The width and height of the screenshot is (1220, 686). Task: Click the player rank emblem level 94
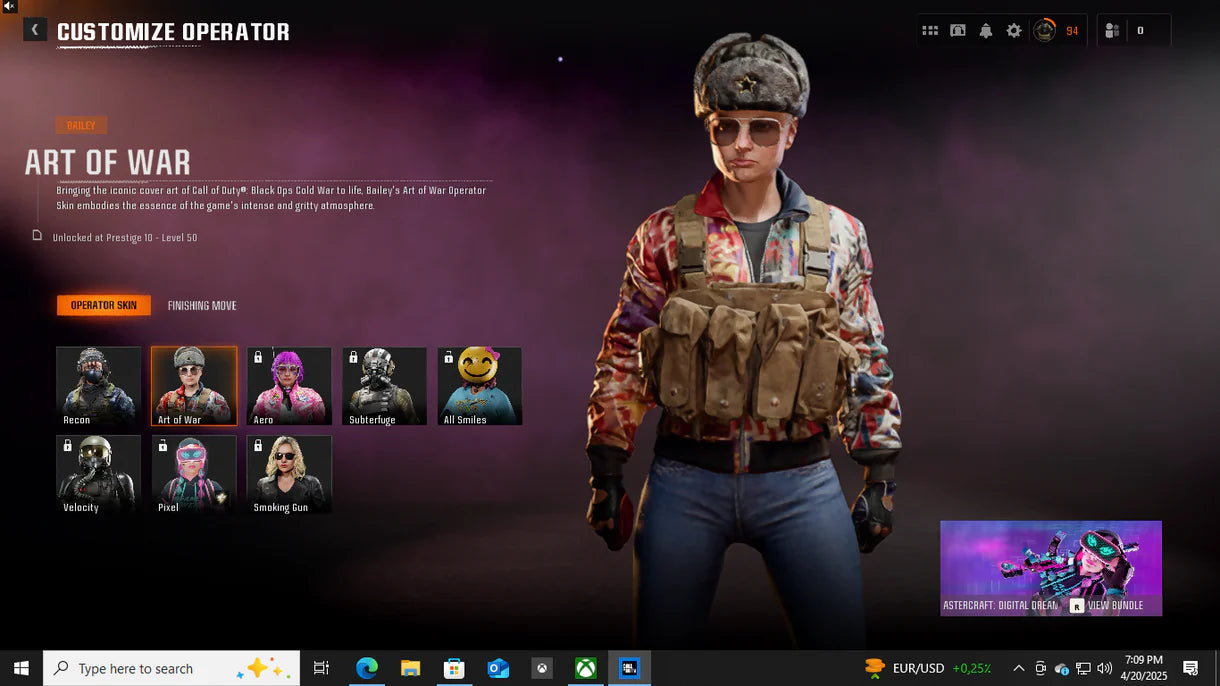pos(1045,31)
